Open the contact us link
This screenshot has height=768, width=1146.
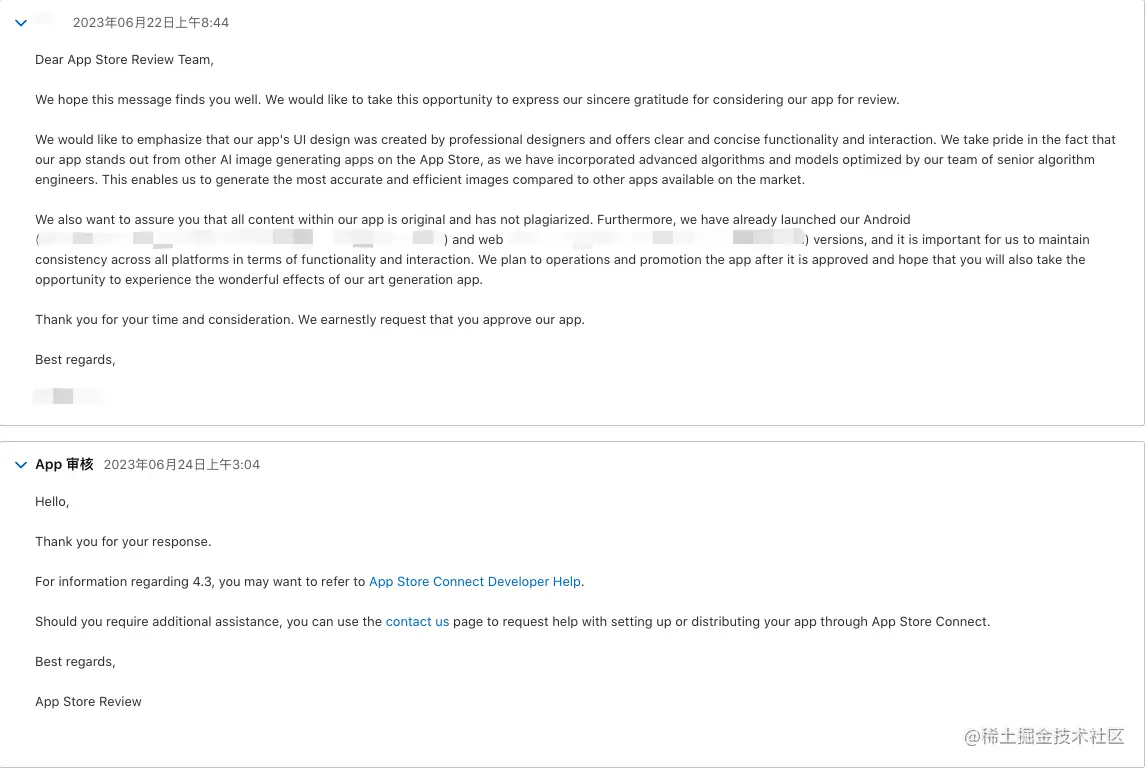417,622
